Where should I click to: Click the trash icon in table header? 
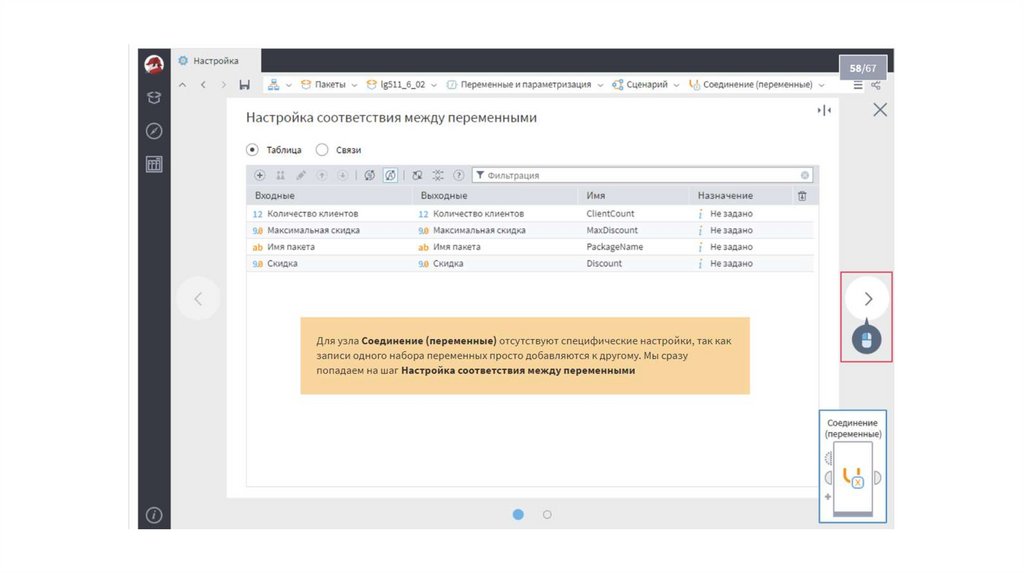pos(801,196)
